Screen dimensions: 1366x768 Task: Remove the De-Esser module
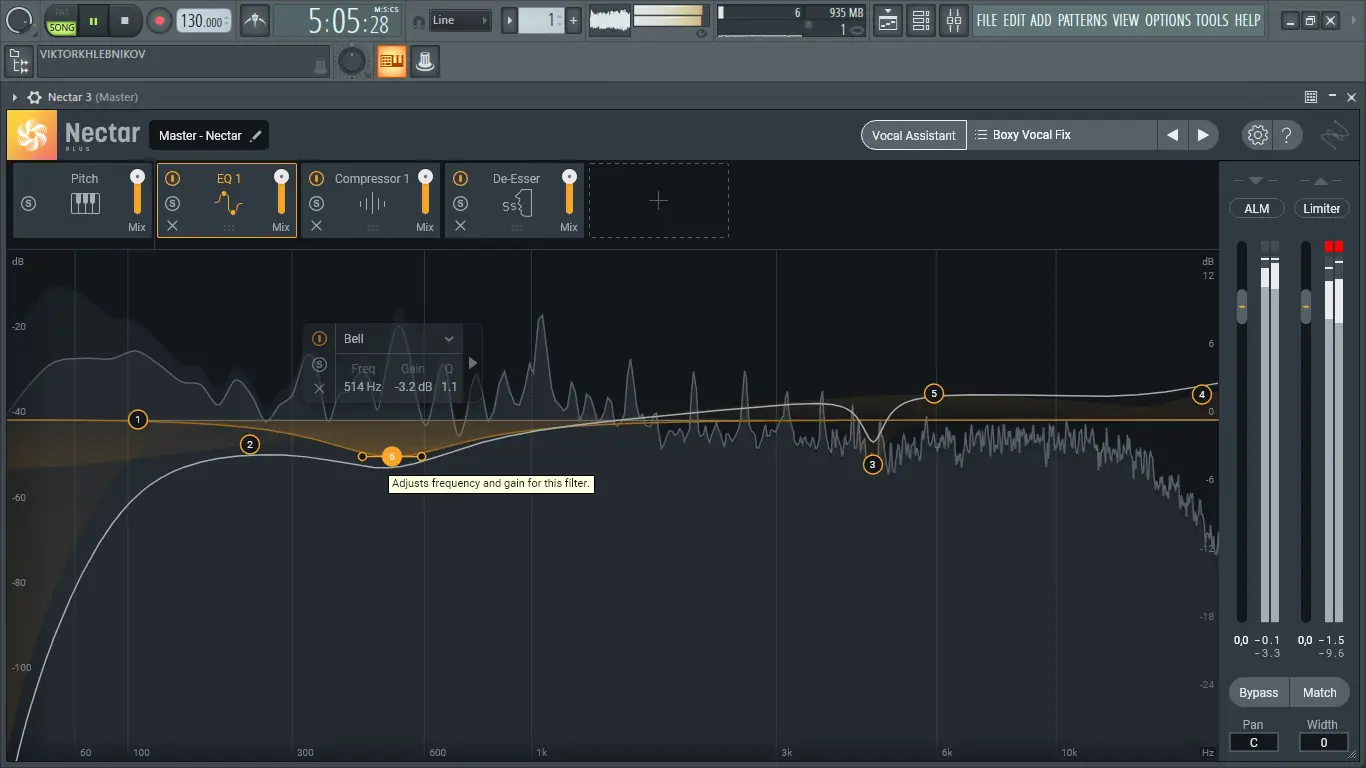coord(461,226)
